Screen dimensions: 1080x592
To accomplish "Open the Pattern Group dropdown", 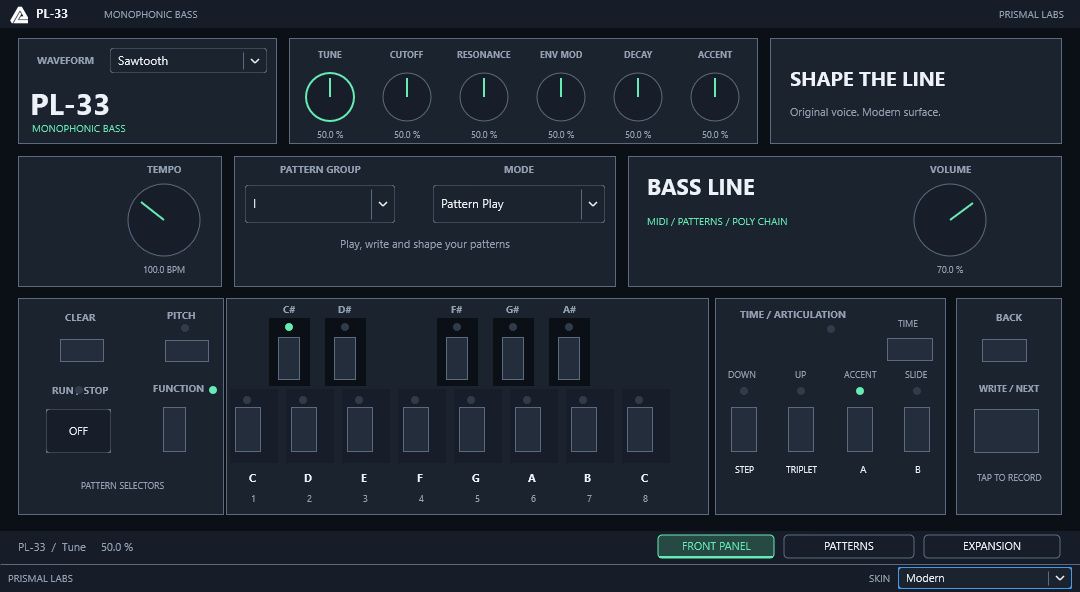I will 320,204.
